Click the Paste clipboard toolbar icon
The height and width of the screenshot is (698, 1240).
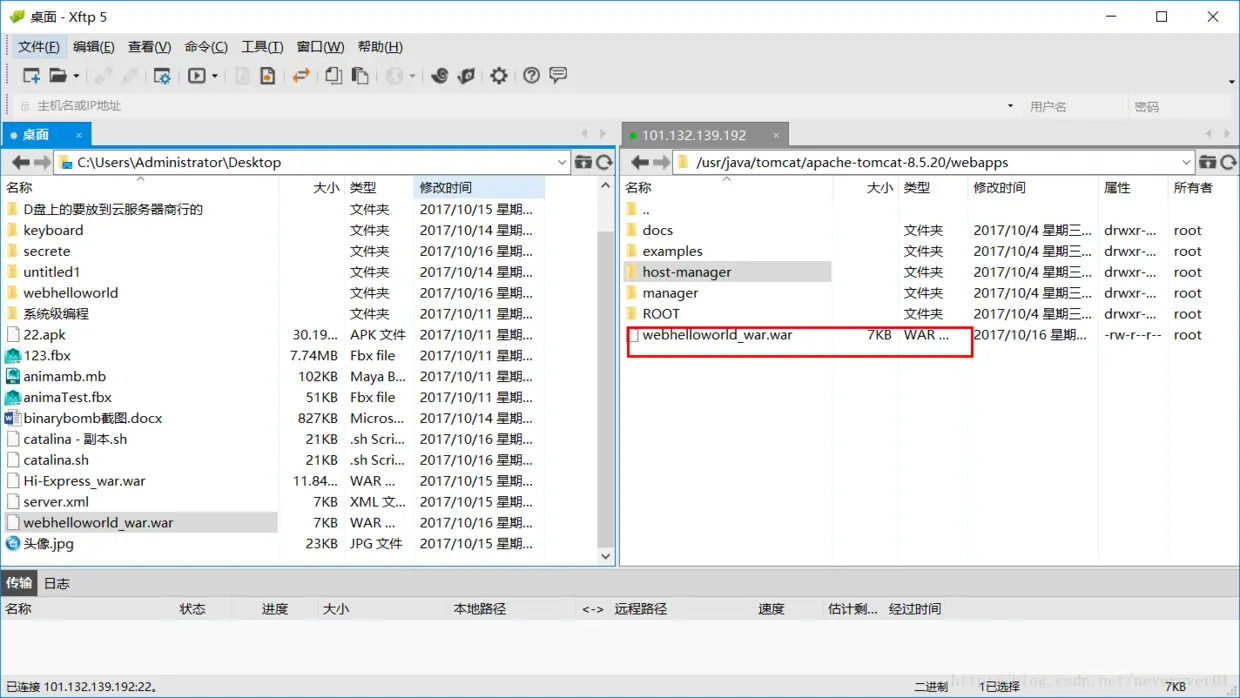[360, 76]
